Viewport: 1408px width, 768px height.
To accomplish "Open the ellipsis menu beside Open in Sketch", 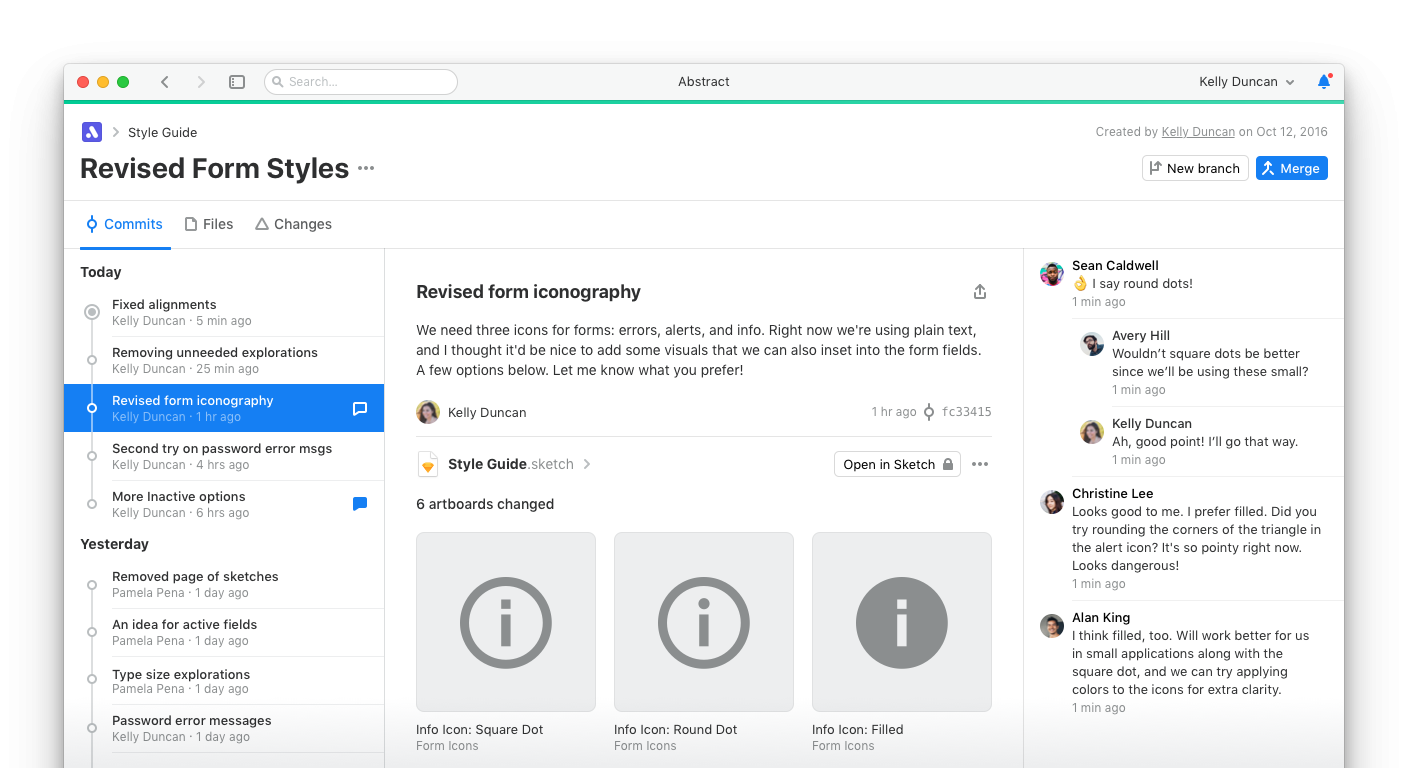I will 980,464.
